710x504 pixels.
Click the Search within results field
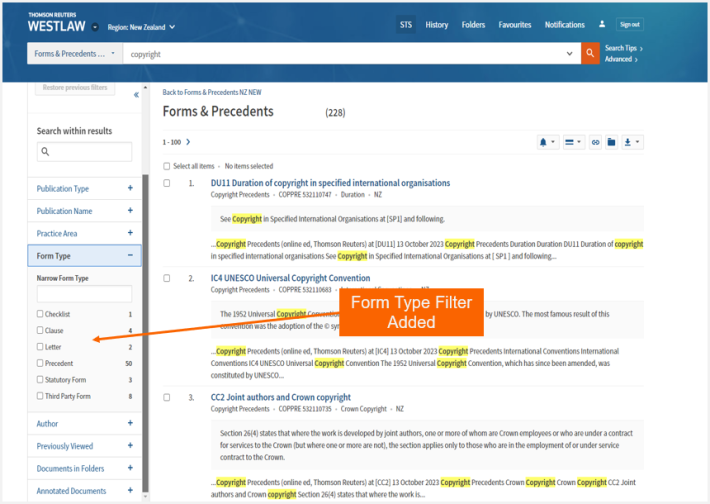(x=84, y=151)
